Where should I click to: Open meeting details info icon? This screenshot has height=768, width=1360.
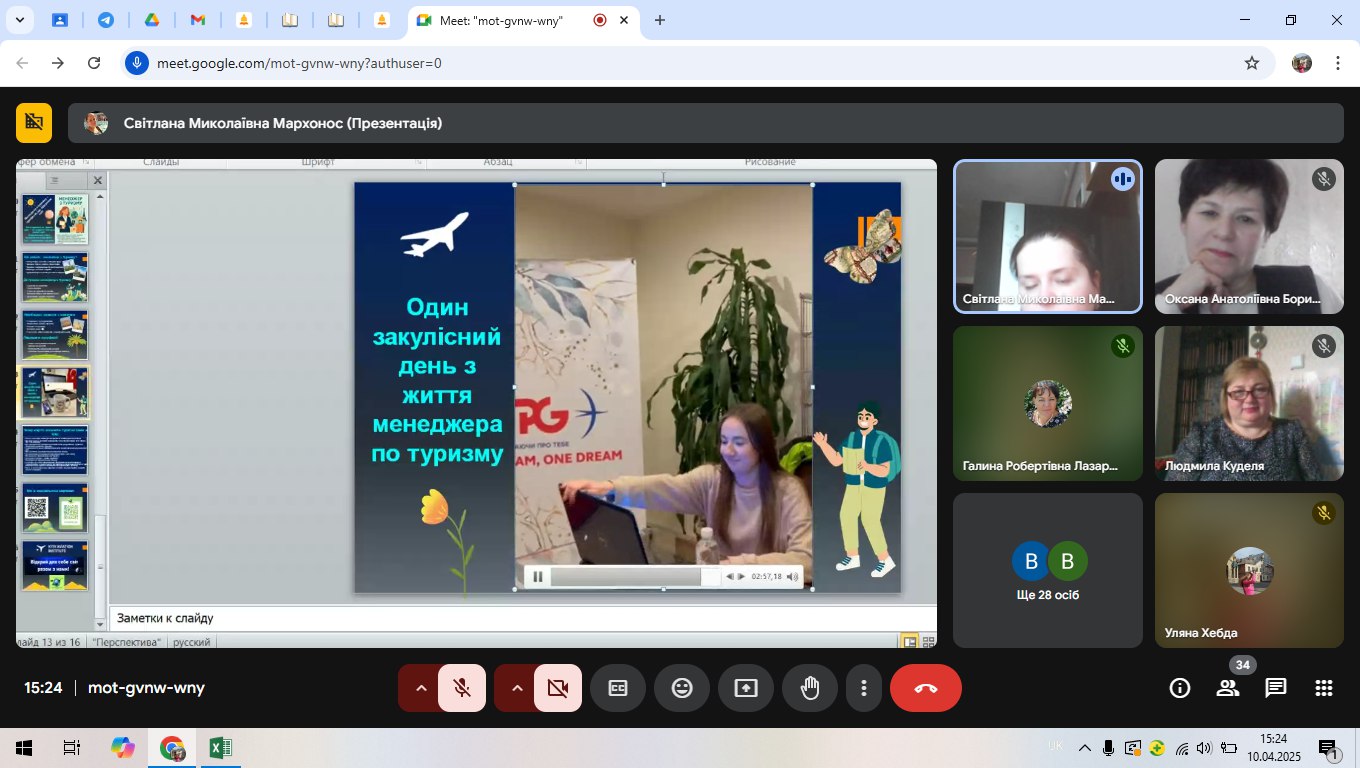tap(1180, 688)
